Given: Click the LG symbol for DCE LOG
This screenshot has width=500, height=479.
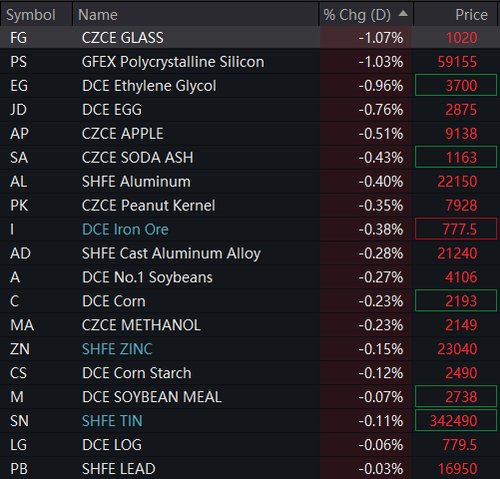Looking at the screenshot, I should click(19, 445).
